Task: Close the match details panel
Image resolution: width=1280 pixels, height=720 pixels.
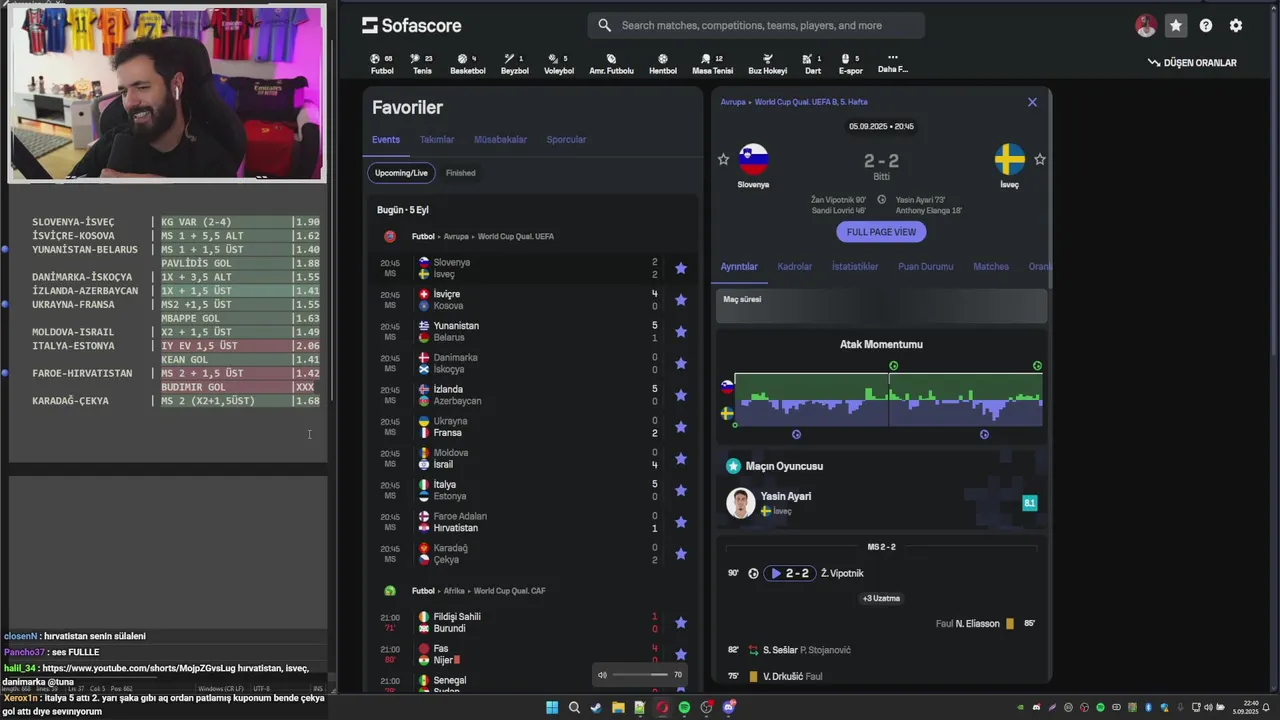Action: click(1032, 102)
